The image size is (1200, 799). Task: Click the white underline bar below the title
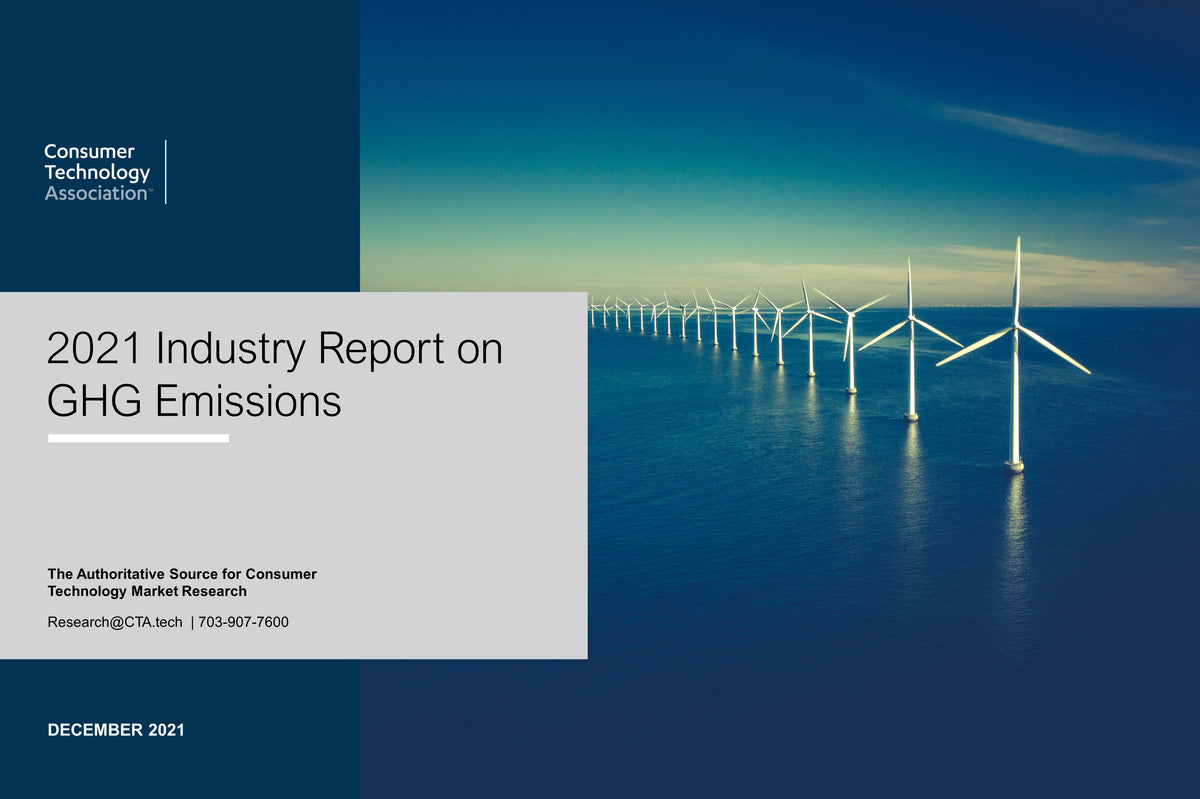tap(138, 437)
